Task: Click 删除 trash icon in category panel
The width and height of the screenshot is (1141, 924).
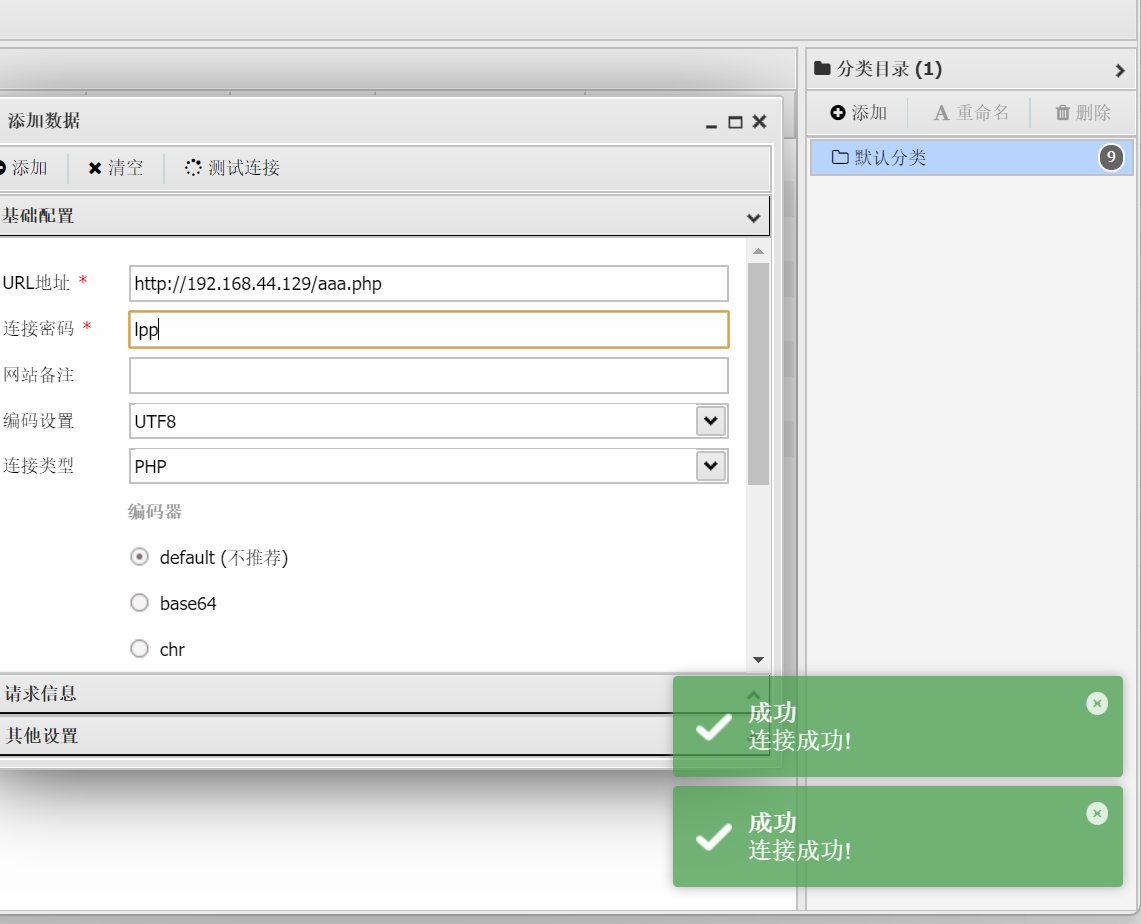Action: 1063,113
